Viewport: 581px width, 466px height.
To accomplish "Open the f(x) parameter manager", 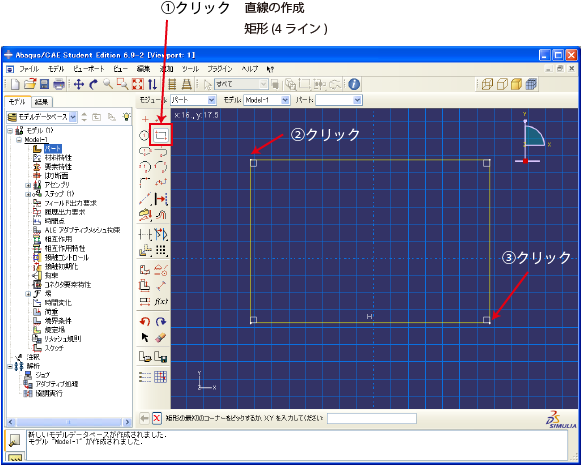I will 161,302.
